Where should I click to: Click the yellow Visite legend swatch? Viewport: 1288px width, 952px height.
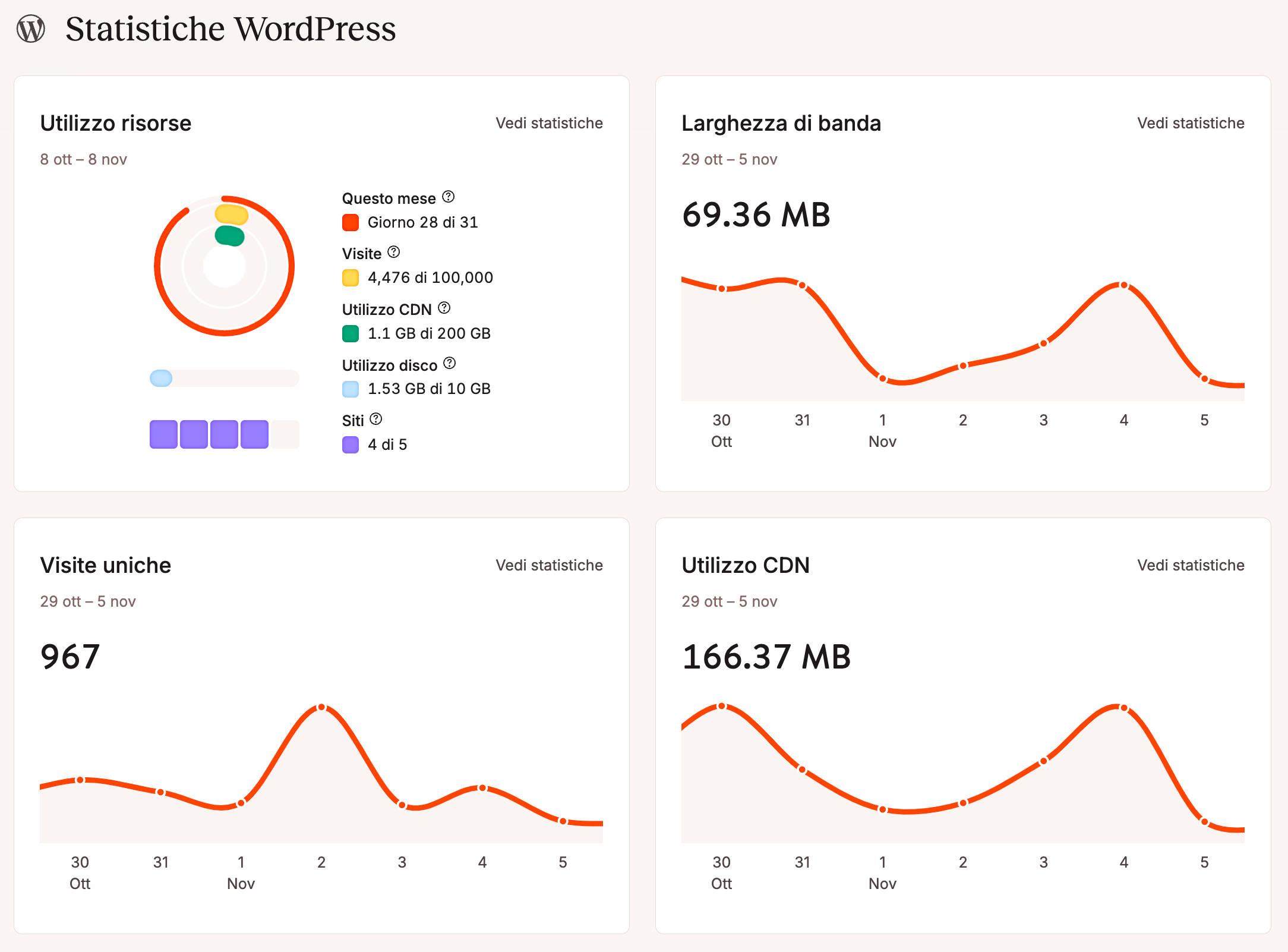[351, 278]
